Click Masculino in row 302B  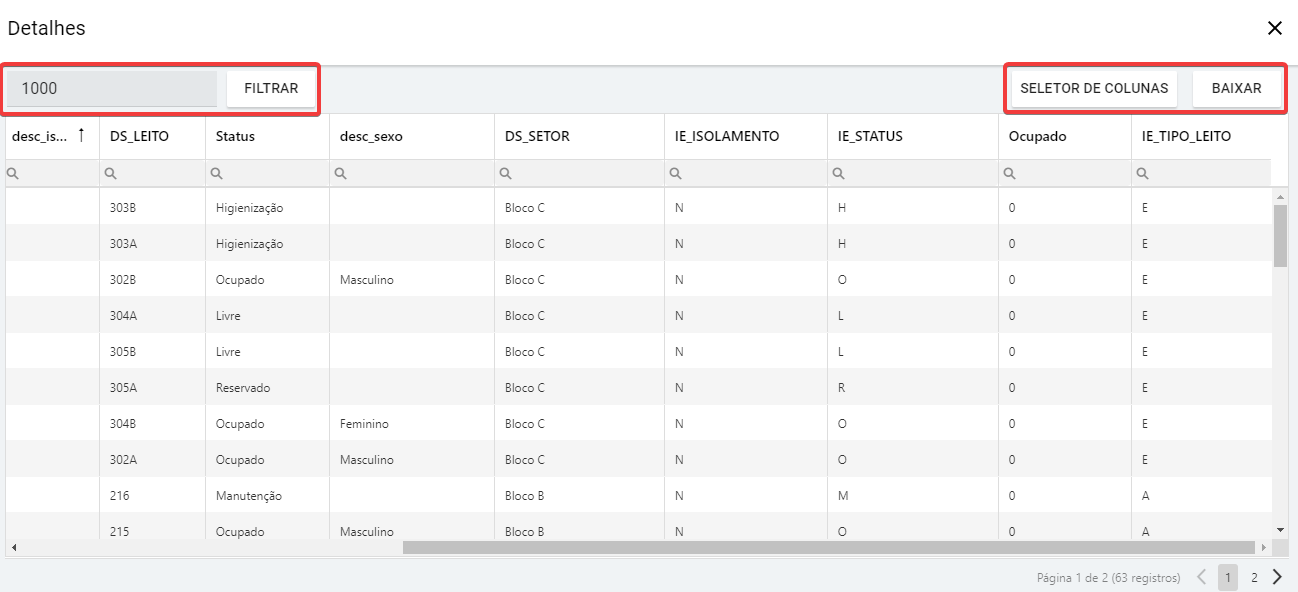[367, 280]
